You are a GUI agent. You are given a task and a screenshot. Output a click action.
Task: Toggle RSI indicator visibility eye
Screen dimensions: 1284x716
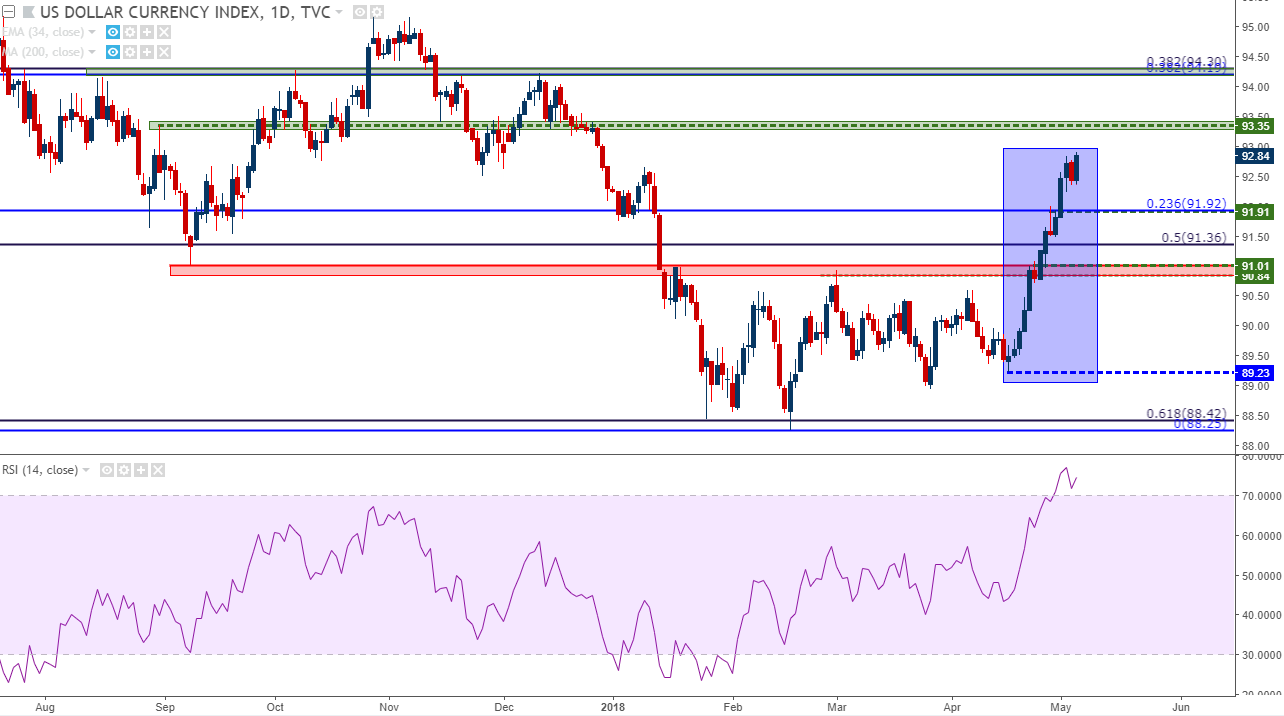[x=107, y=470]
